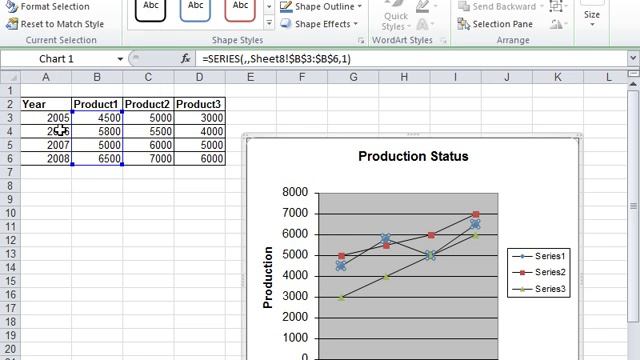Open Shape Styles dialog launcher

click(x=361, y=40)
